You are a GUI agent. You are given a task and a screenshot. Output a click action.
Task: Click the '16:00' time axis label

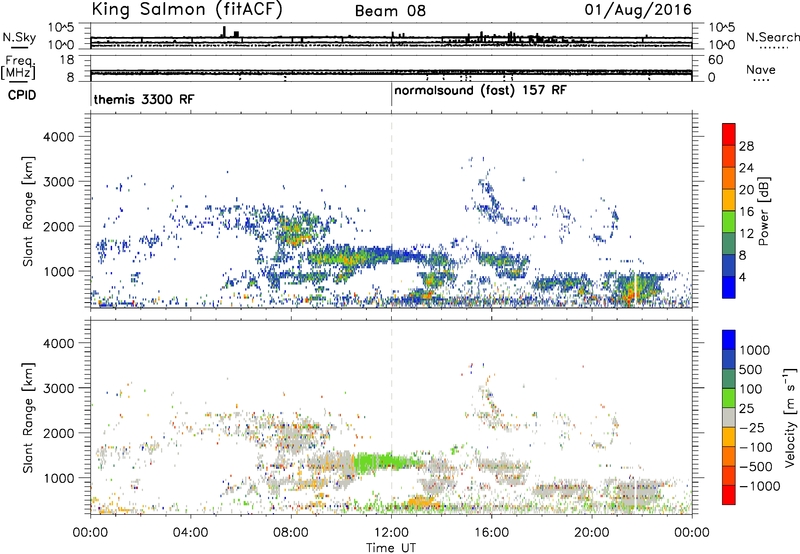491,533
